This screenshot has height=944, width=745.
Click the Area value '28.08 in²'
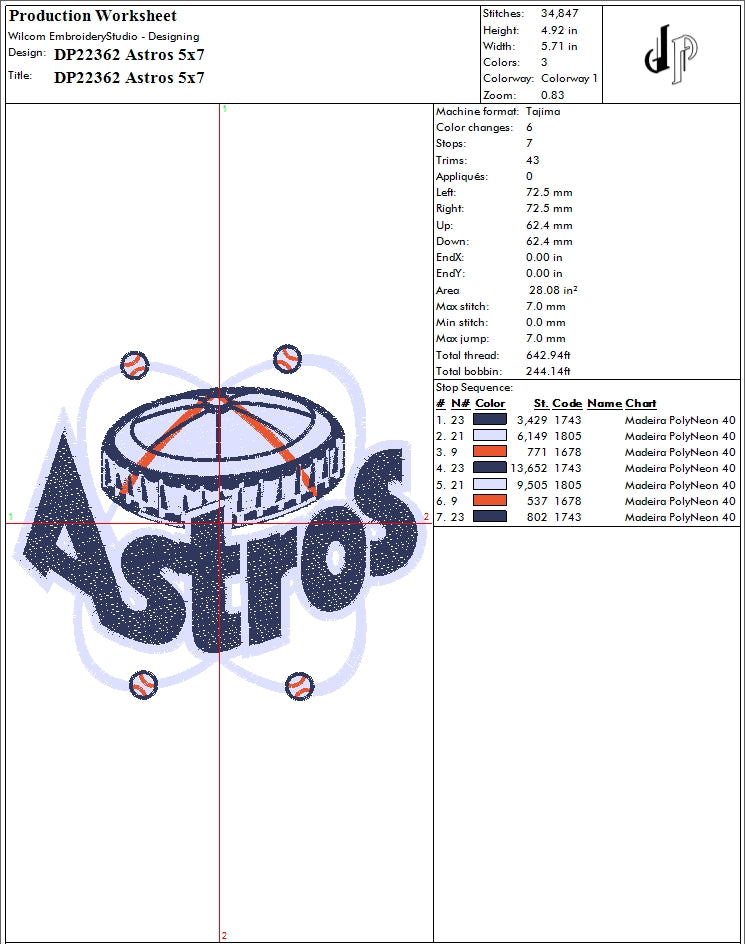tap(553, 290)
